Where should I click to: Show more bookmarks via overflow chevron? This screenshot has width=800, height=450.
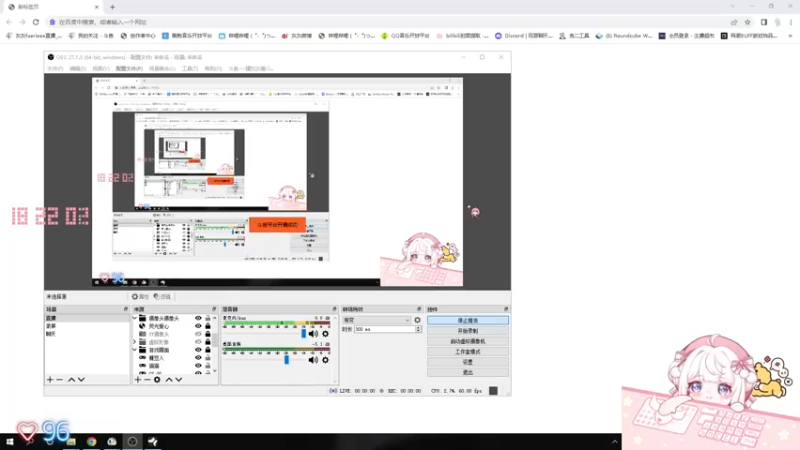[x=790, y=36]
